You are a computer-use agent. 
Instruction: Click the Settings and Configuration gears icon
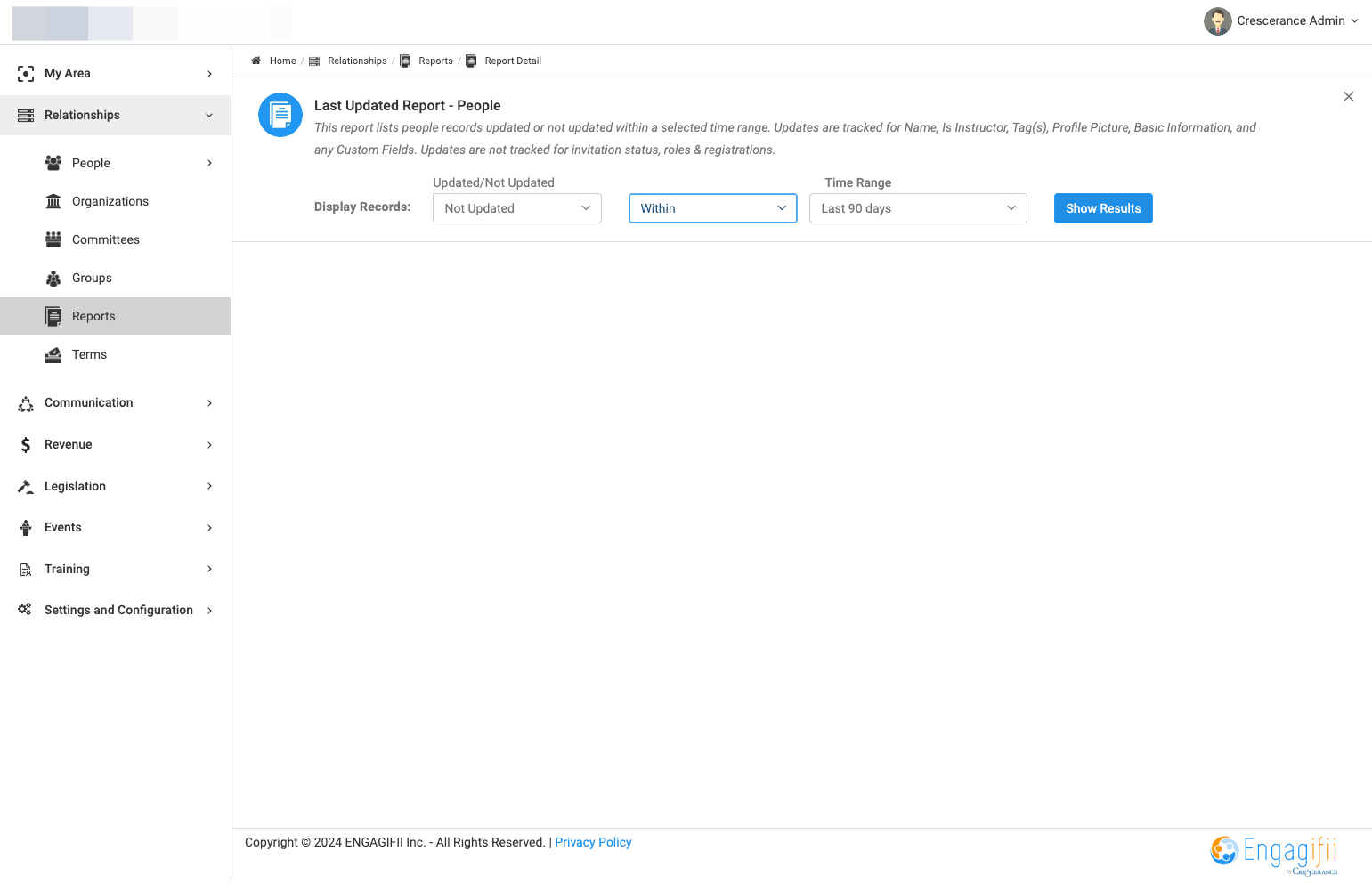(x=25, y=610)
